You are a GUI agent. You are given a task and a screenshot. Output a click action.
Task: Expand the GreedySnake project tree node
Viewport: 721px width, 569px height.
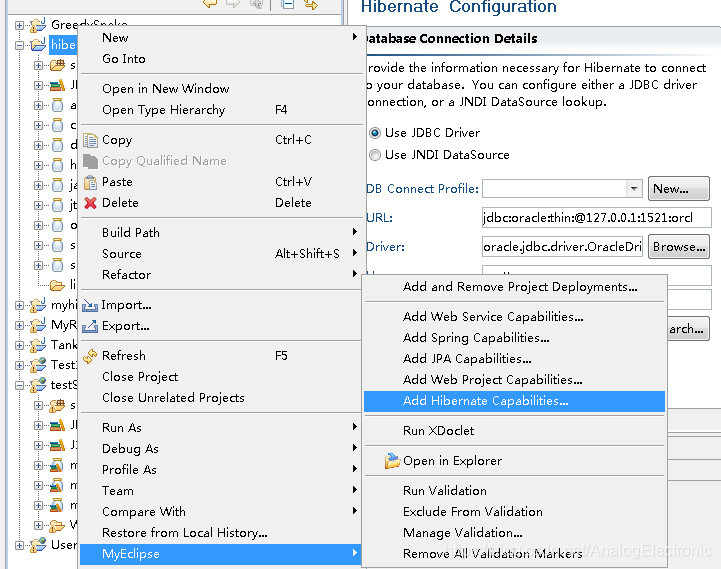click(19, 25)
